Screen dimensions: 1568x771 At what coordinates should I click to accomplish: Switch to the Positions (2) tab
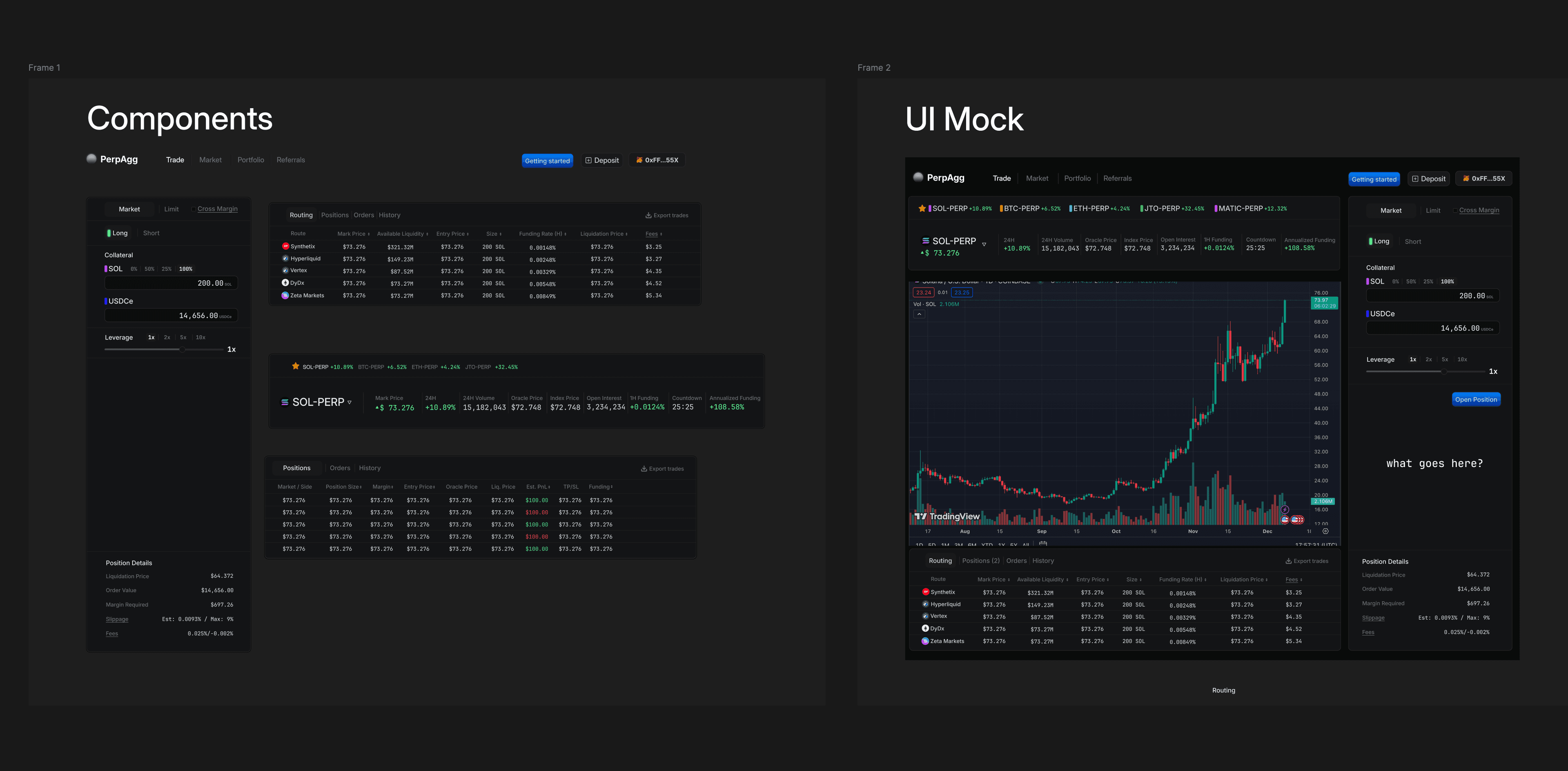pyautogui.click(x=980, y=560)
